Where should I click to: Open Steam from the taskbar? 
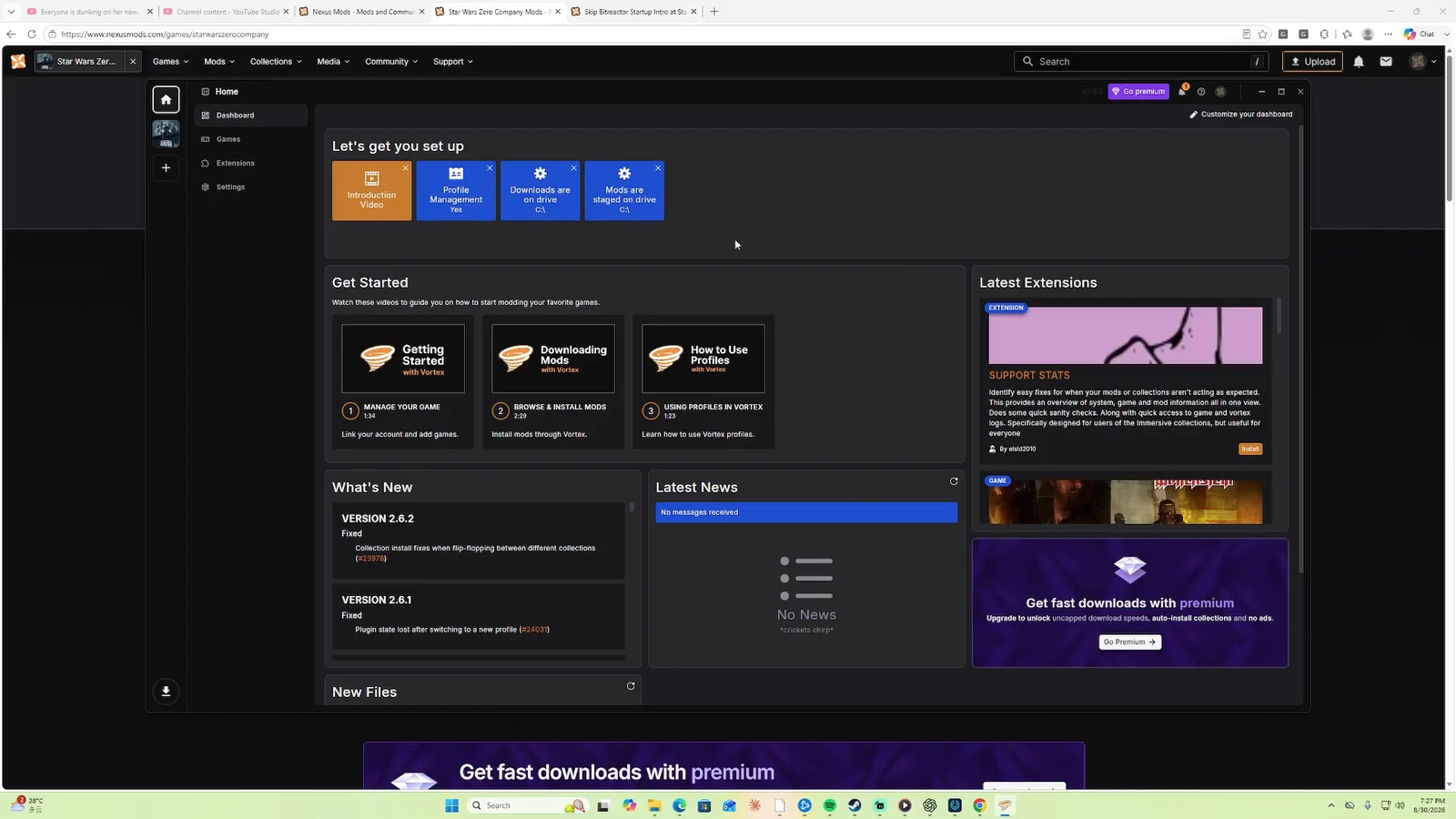(x=854, y=805)
